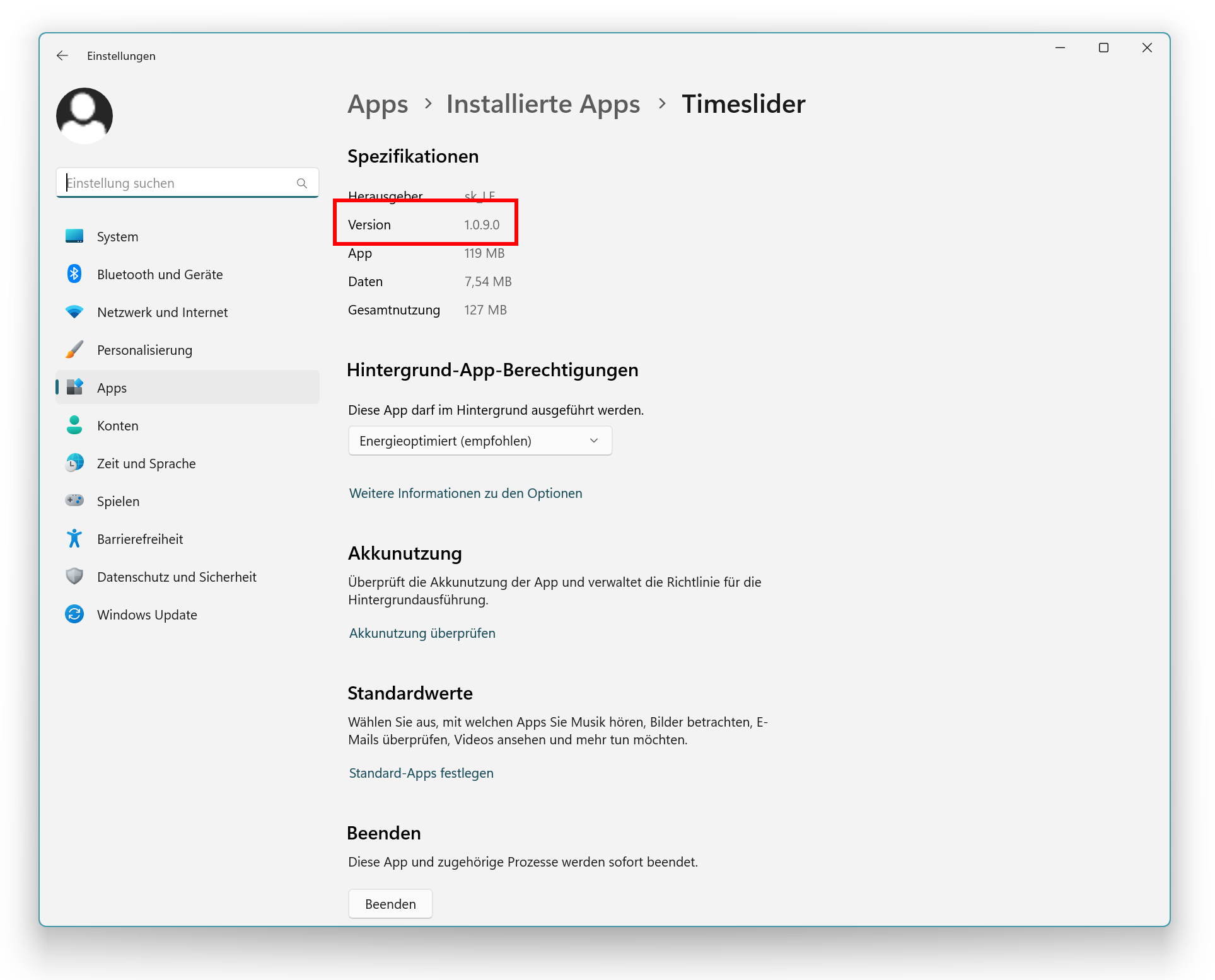Click the Datenschutz shield icon
Image resolution: width=1215 pixels, height=980 pixels.
pyautogui.click(x=74, y=576)
